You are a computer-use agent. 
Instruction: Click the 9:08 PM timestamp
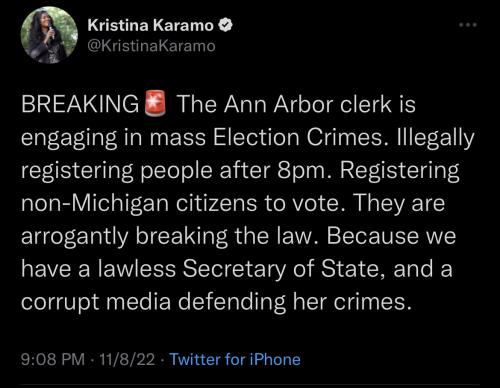click(x=53, y=359)
